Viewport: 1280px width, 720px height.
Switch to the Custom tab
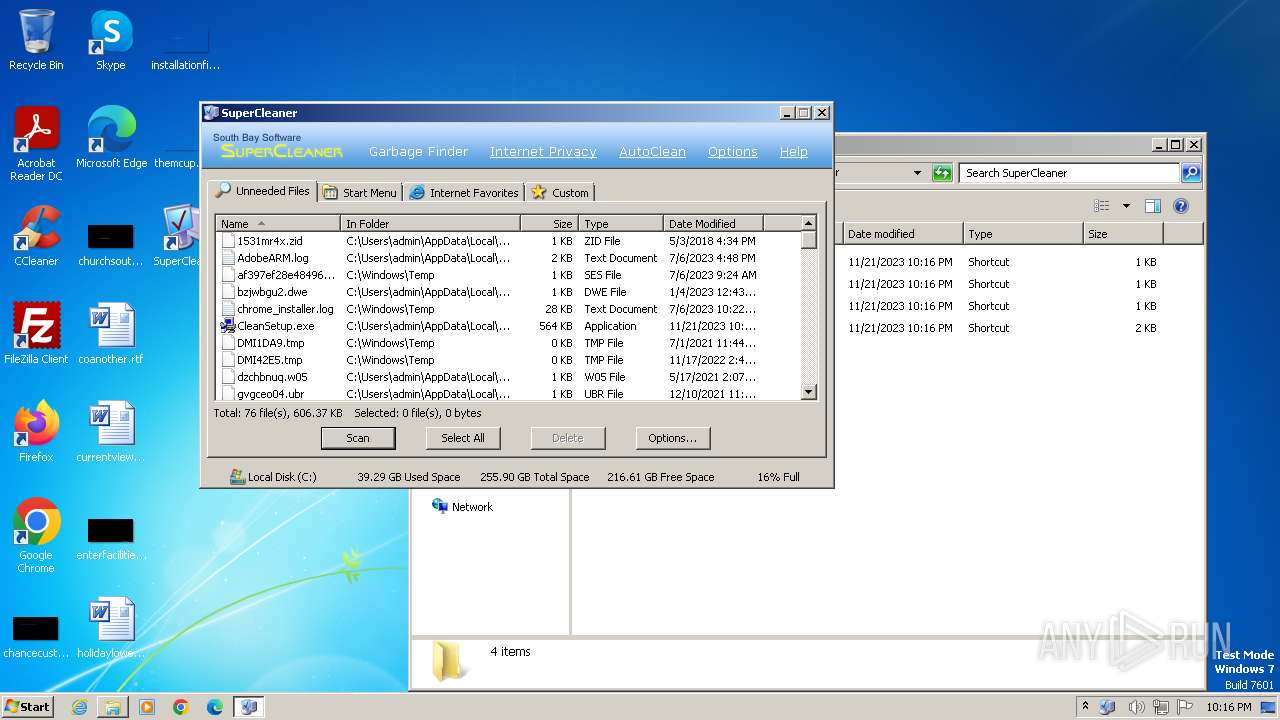tap(560, 193)
